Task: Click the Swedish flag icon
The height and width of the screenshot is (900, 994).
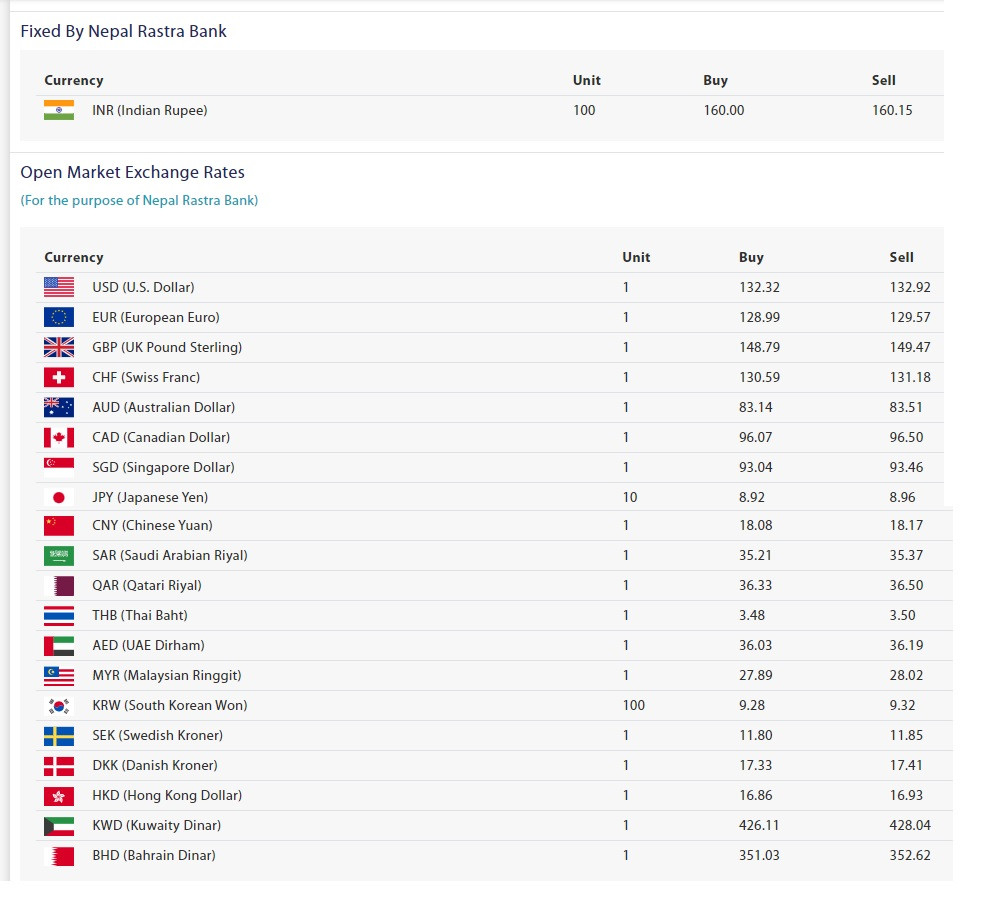Action: click(59, 736)
